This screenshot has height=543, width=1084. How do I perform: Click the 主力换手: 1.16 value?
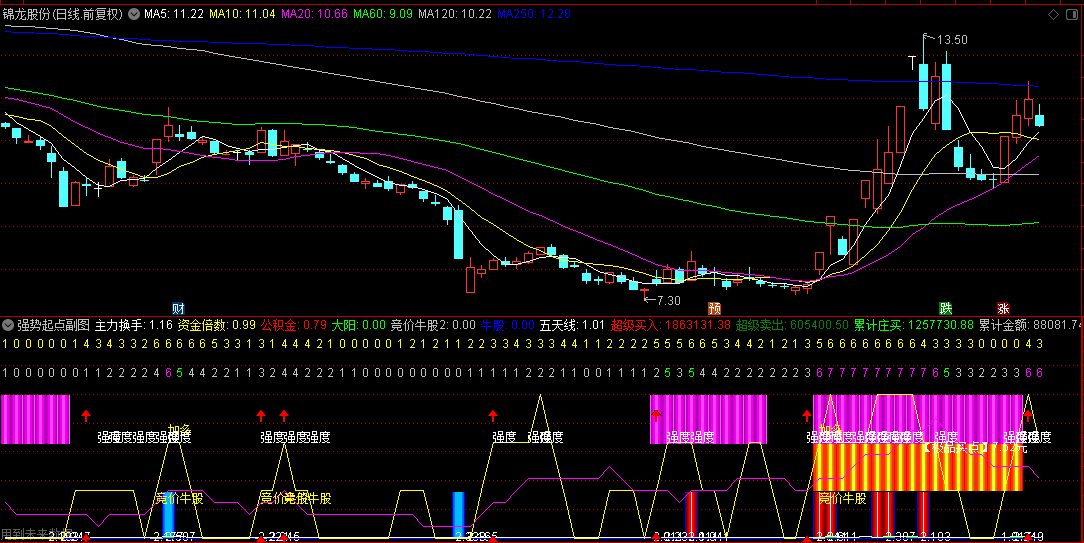(x=133, y=324)
